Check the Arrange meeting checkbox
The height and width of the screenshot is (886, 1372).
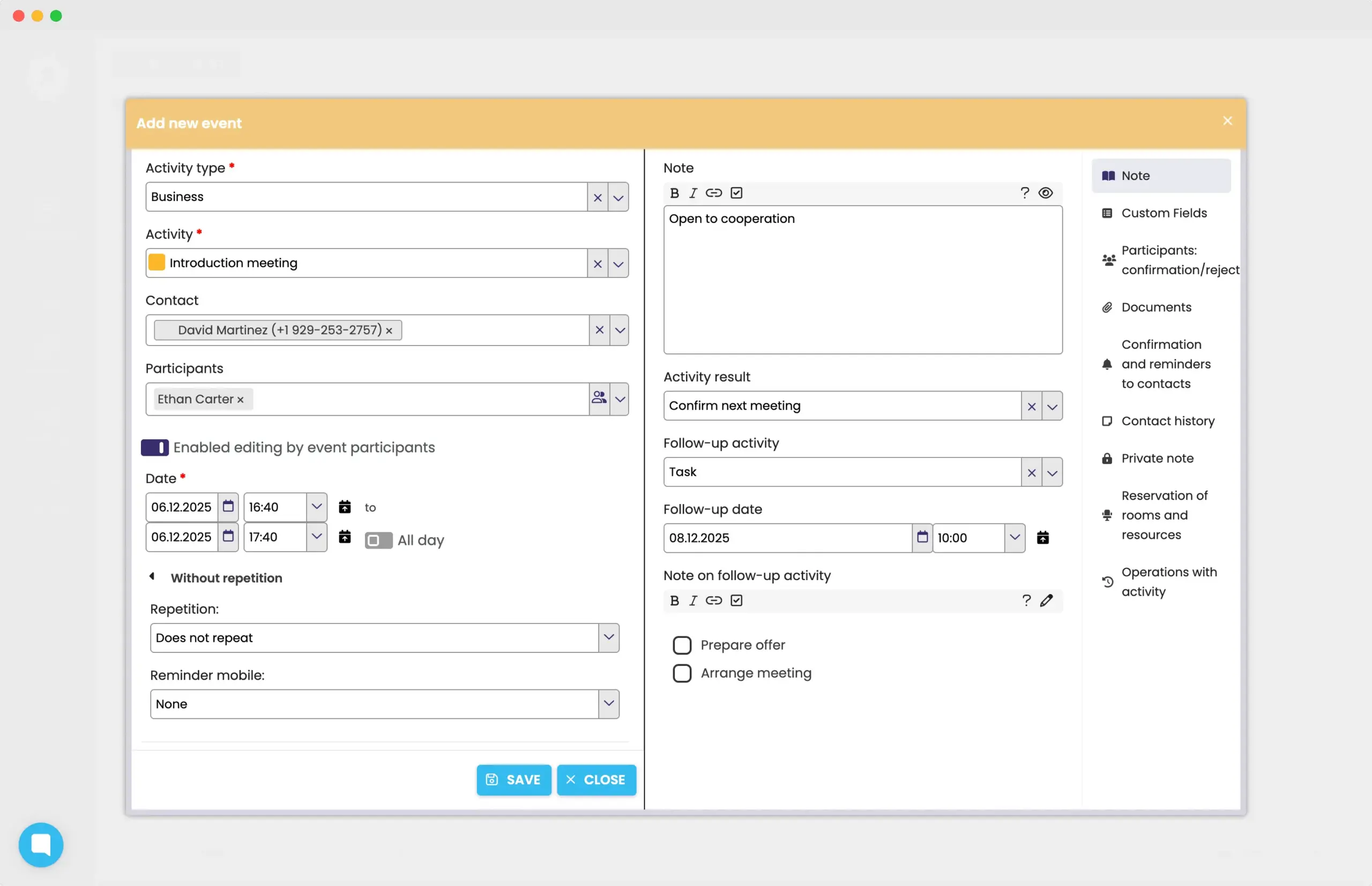click(682, 673)
